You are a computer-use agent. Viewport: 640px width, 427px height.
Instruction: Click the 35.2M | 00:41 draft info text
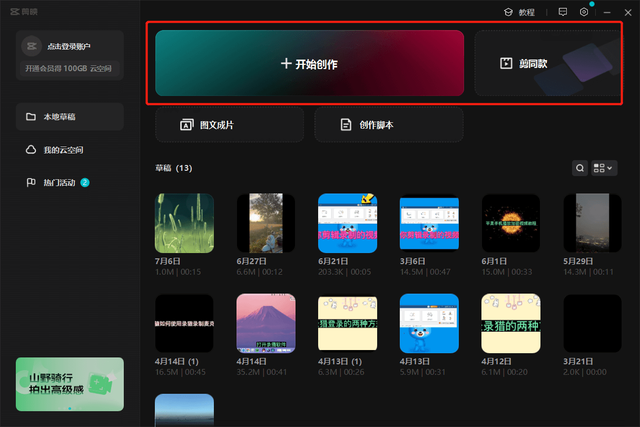click(262, 372)
